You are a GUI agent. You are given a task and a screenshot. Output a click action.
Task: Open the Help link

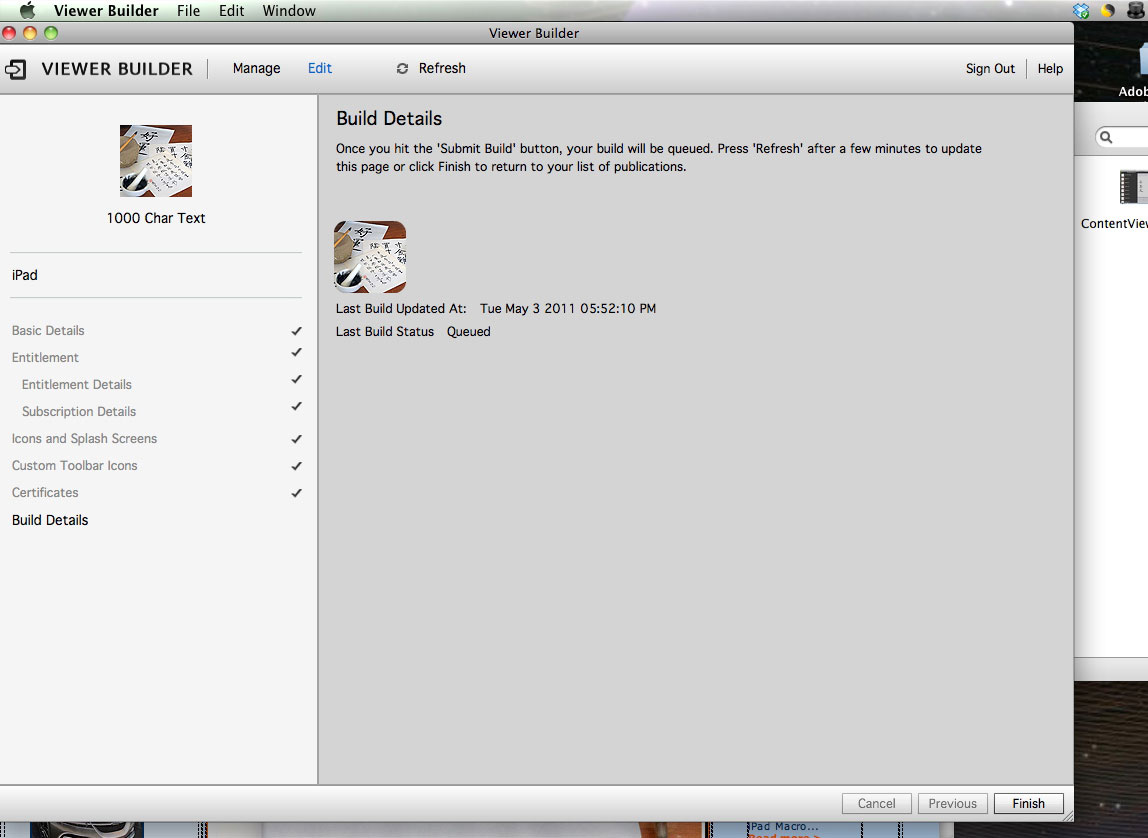(1050, 68)
